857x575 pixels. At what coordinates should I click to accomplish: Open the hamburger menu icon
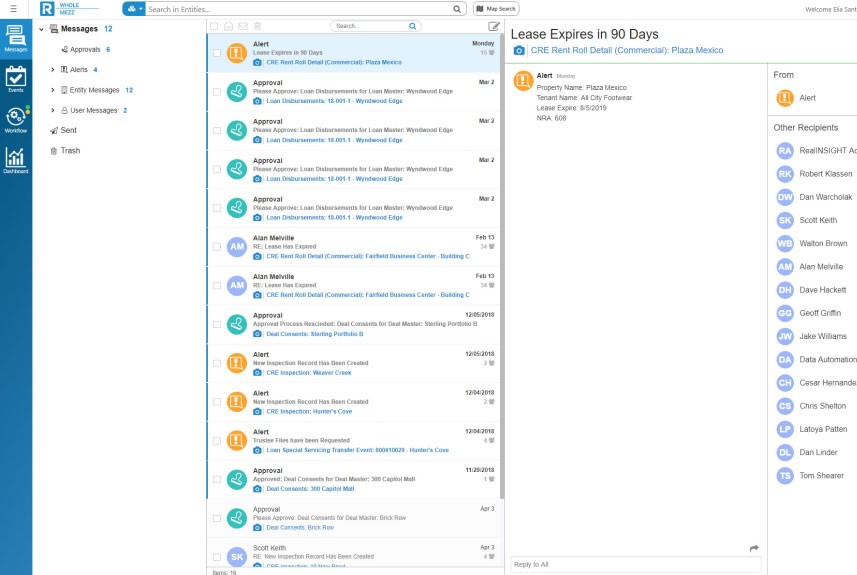pyautogui.click(x=13, y=9)
